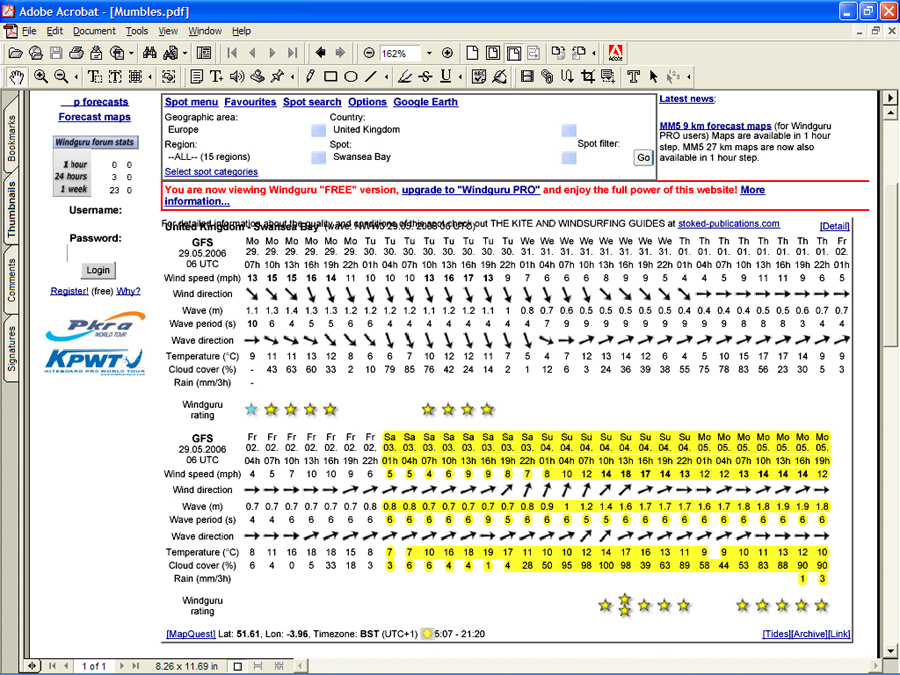Click the Zoom In plus circle button
The height and width of the screenshot is (675, 900).
[447, 53]
